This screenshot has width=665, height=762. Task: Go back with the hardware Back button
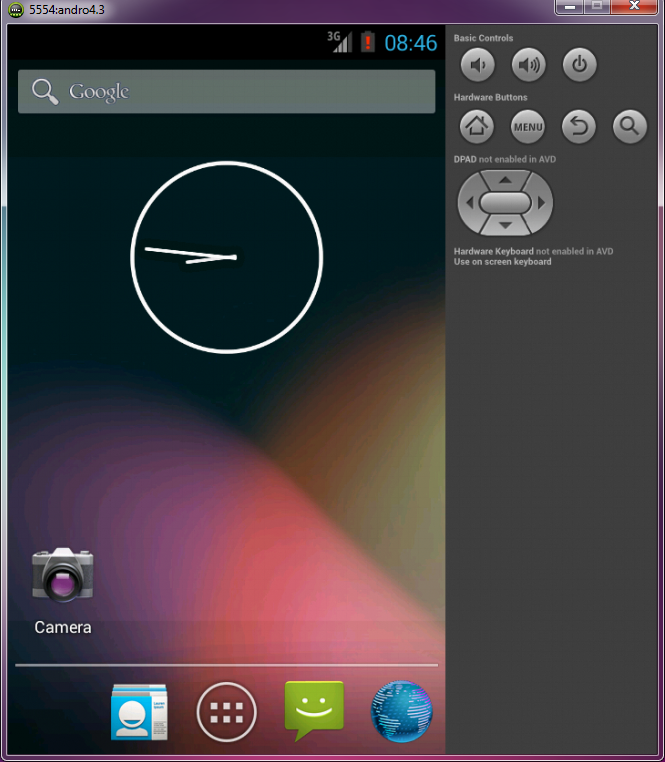tap(578, 126)
